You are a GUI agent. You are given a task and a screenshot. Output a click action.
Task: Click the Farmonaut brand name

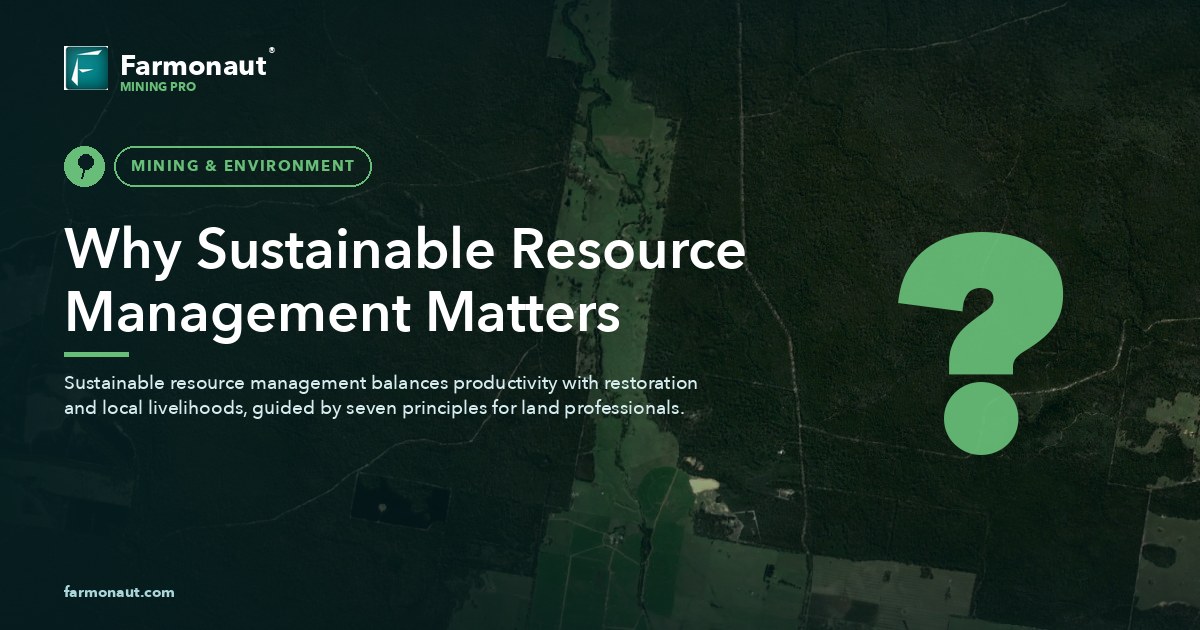coord(193,65)
